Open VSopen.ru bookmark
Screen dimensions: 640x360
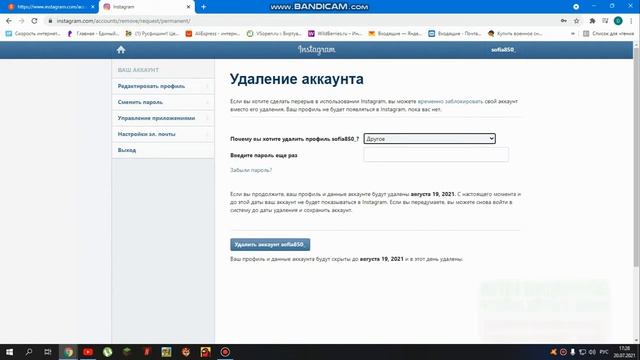pos(274,33)
